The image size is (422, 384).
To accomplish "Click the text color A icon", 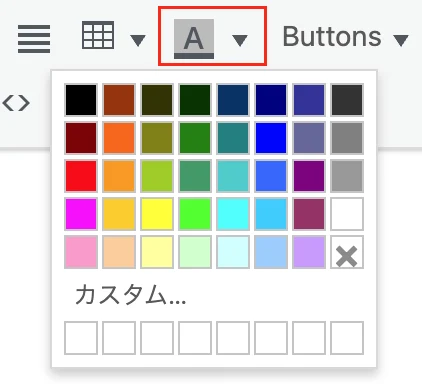I will pyautogui.click(x=194, y=39).
